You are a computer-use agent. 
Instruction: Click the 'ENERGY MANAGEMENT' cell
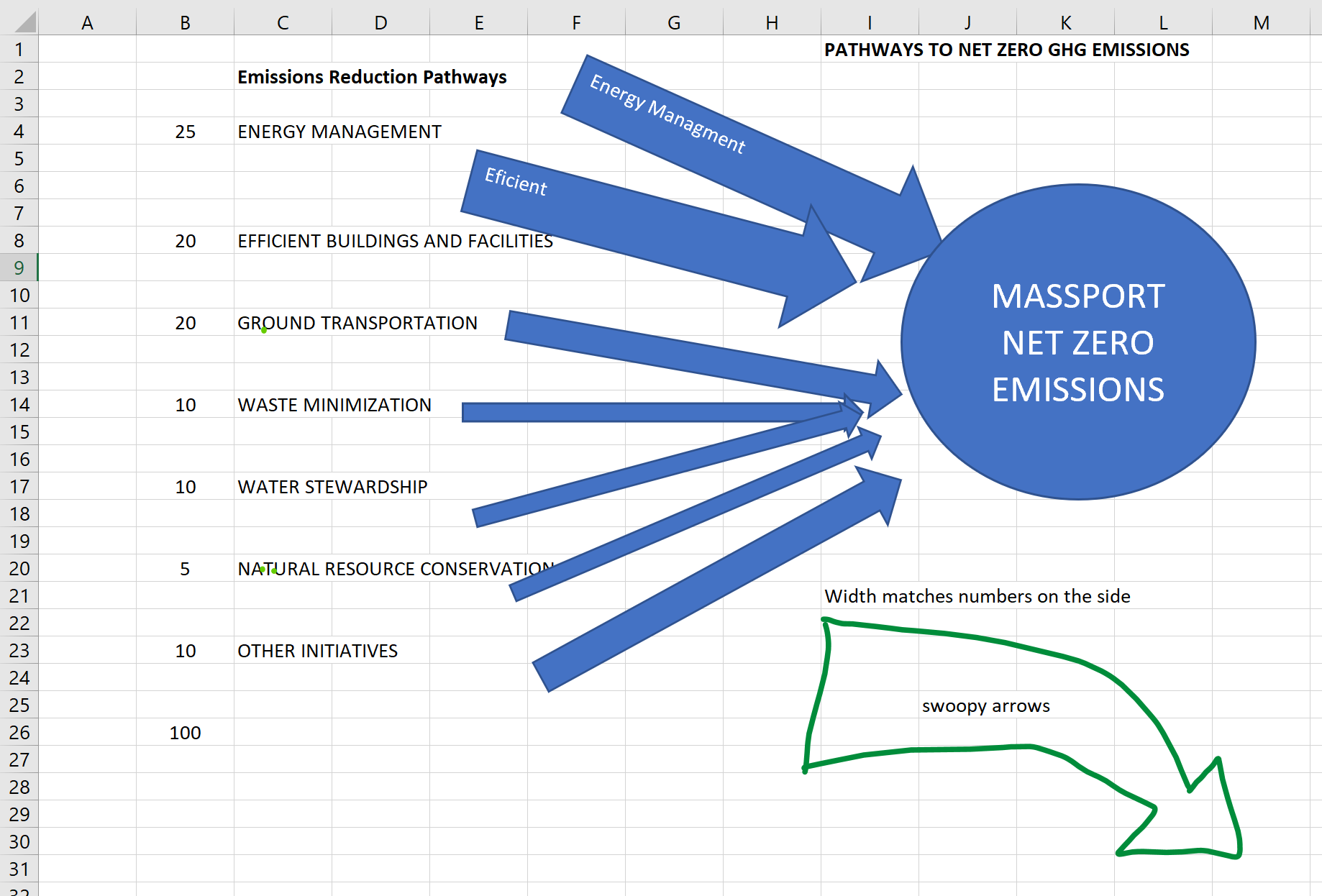pos(339,132)
